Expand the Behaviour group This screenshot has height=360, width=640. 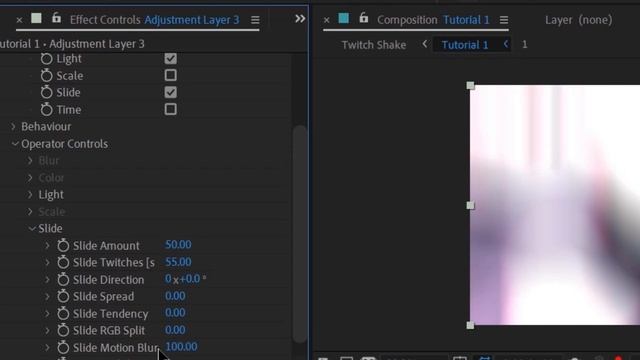pyautogui.click(x=13, y=127)
